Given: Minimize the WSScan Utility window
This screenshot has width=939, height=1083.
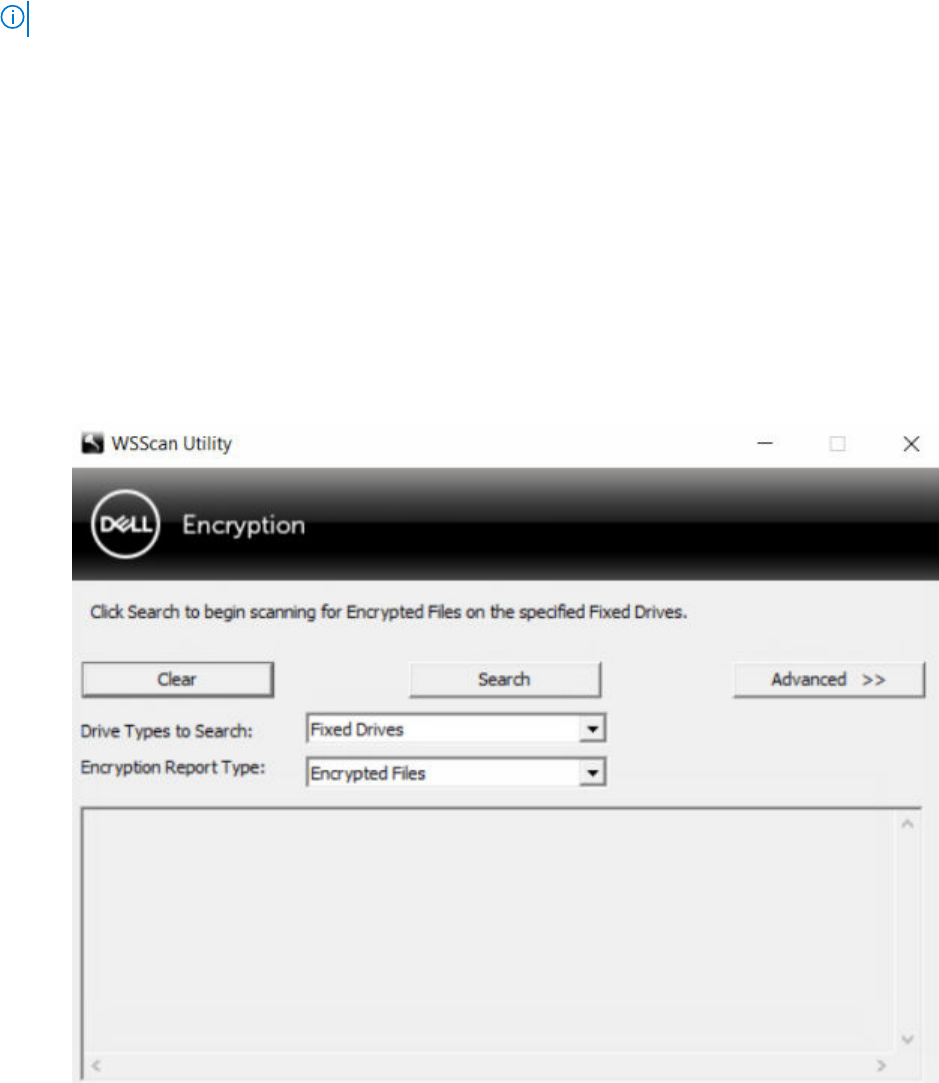Looking at the screenshot, I should click(x=765, y=443).
